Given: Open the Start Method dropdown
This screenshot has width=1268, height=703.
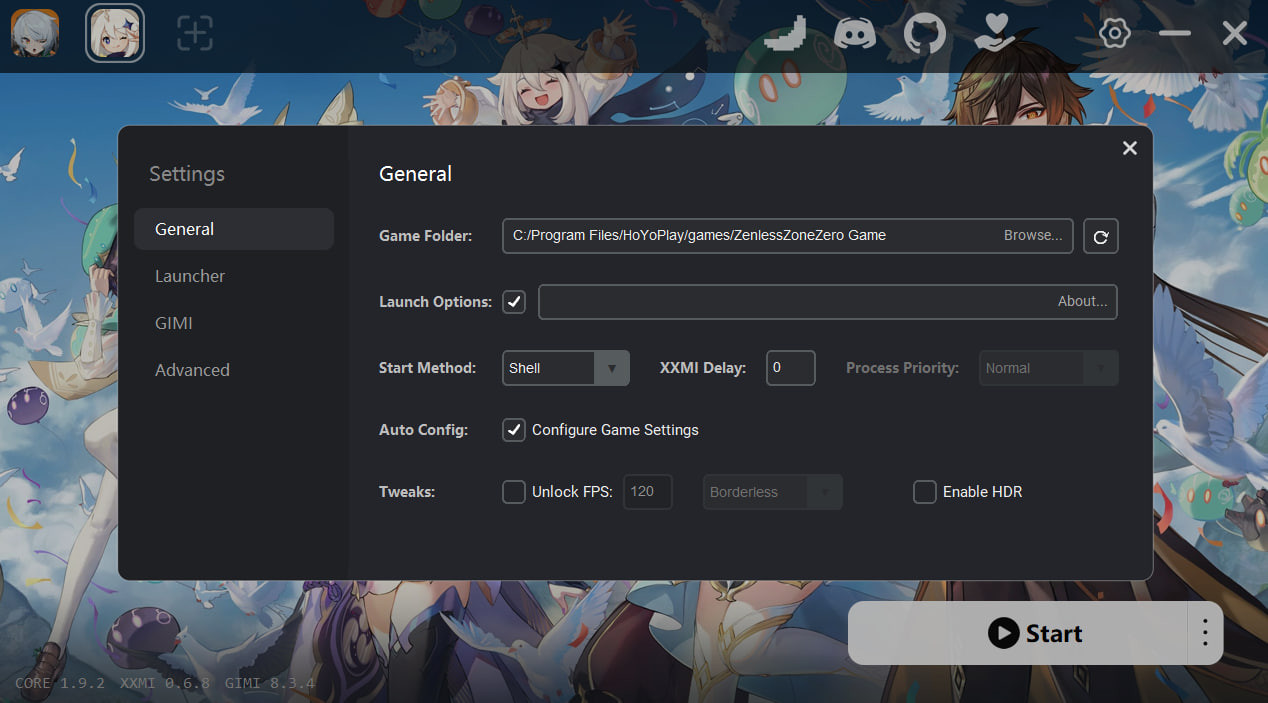Looking at the screenshot, I should click(x=566, y=368).
